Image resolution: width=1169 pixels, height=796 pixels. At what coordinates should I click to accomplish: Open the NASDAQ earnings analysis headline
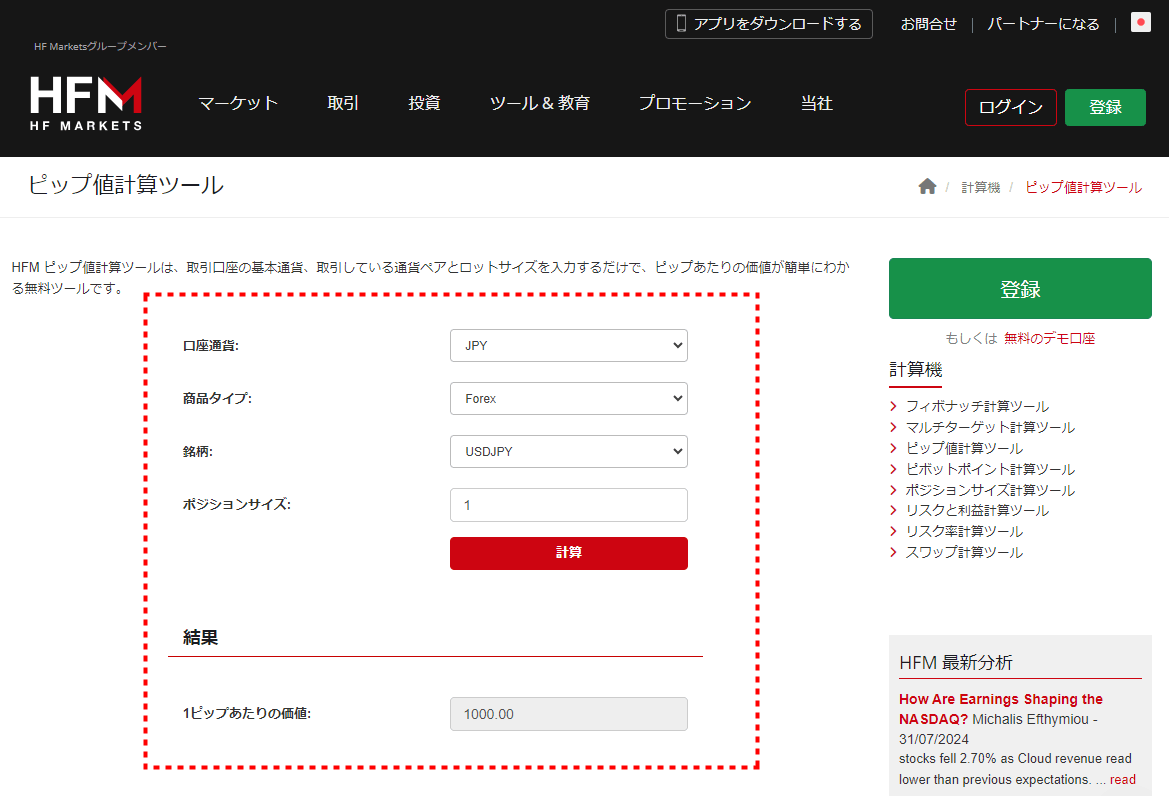[x=1001, y=709]
